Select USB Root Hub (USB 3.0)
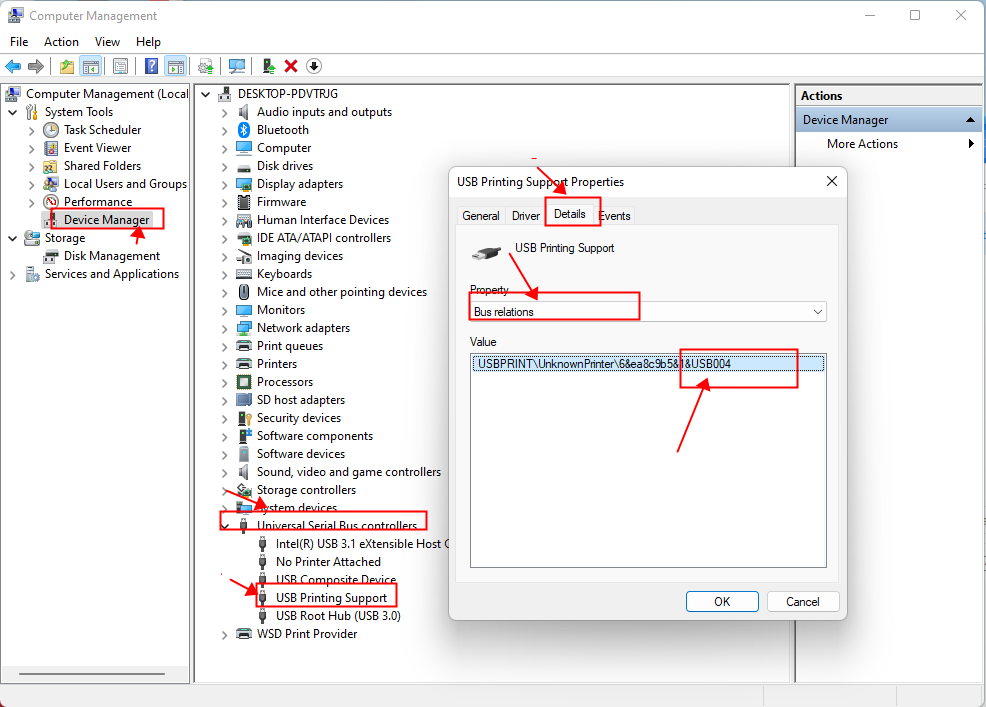 [341, 616]
